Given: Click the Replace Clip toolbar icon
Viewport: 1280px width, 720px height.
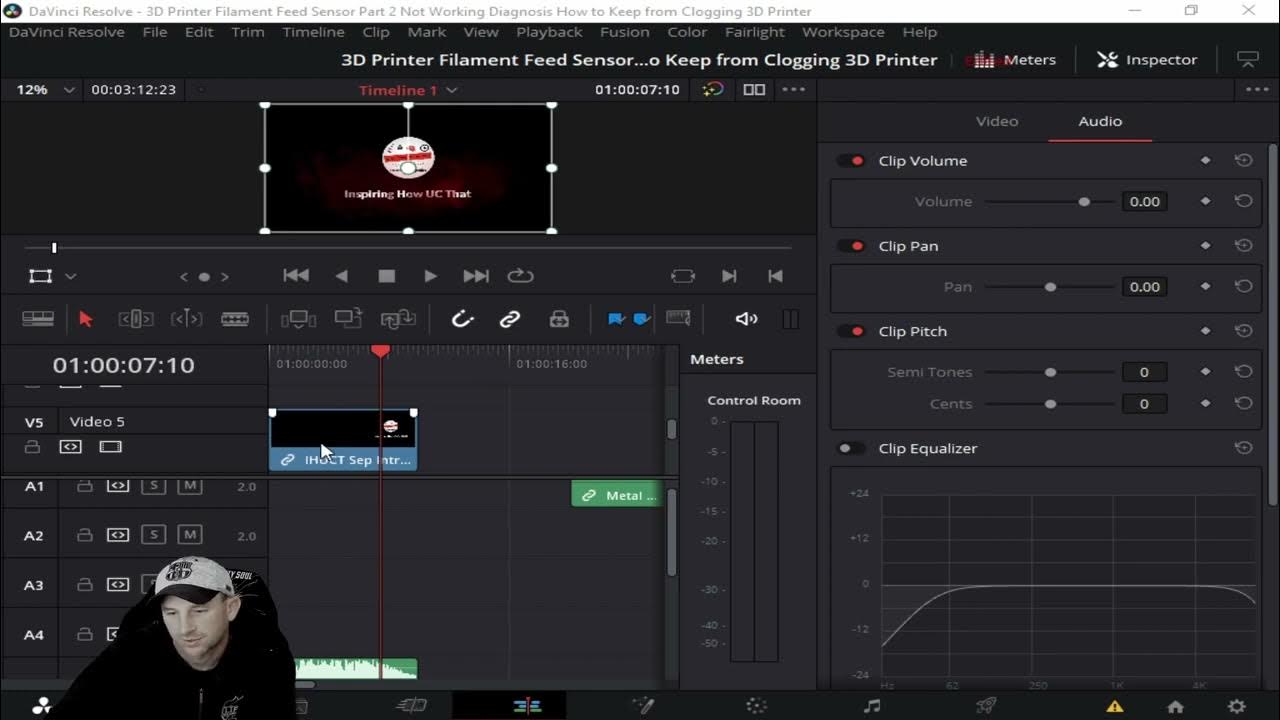Looking at the screenshot, I should 398,319.
